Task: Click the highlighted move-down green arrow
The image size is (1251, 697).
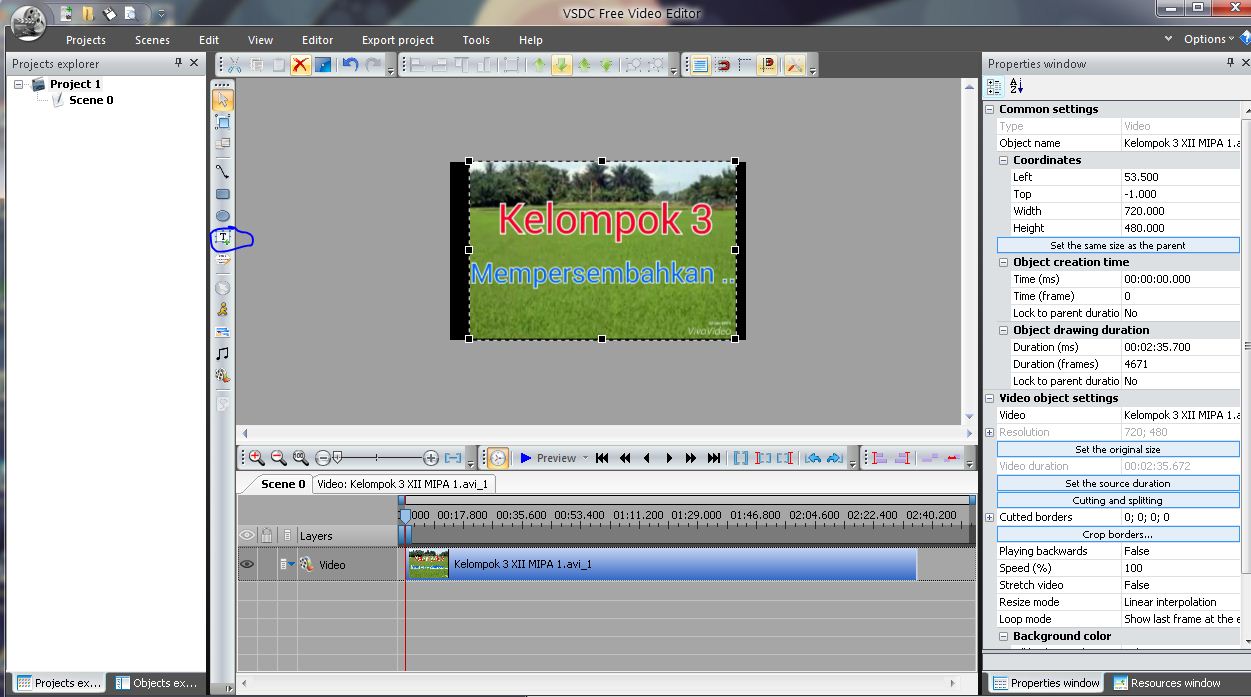Action: pos(561,65)
